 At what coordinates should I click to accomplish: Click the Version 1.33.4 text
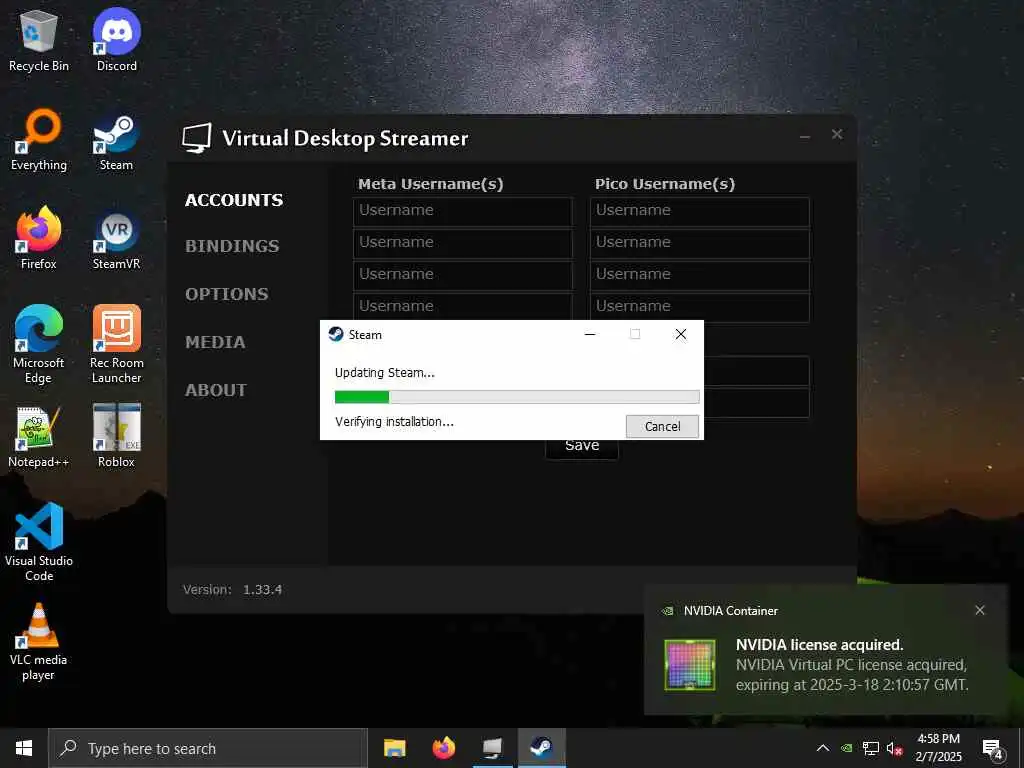232,590
